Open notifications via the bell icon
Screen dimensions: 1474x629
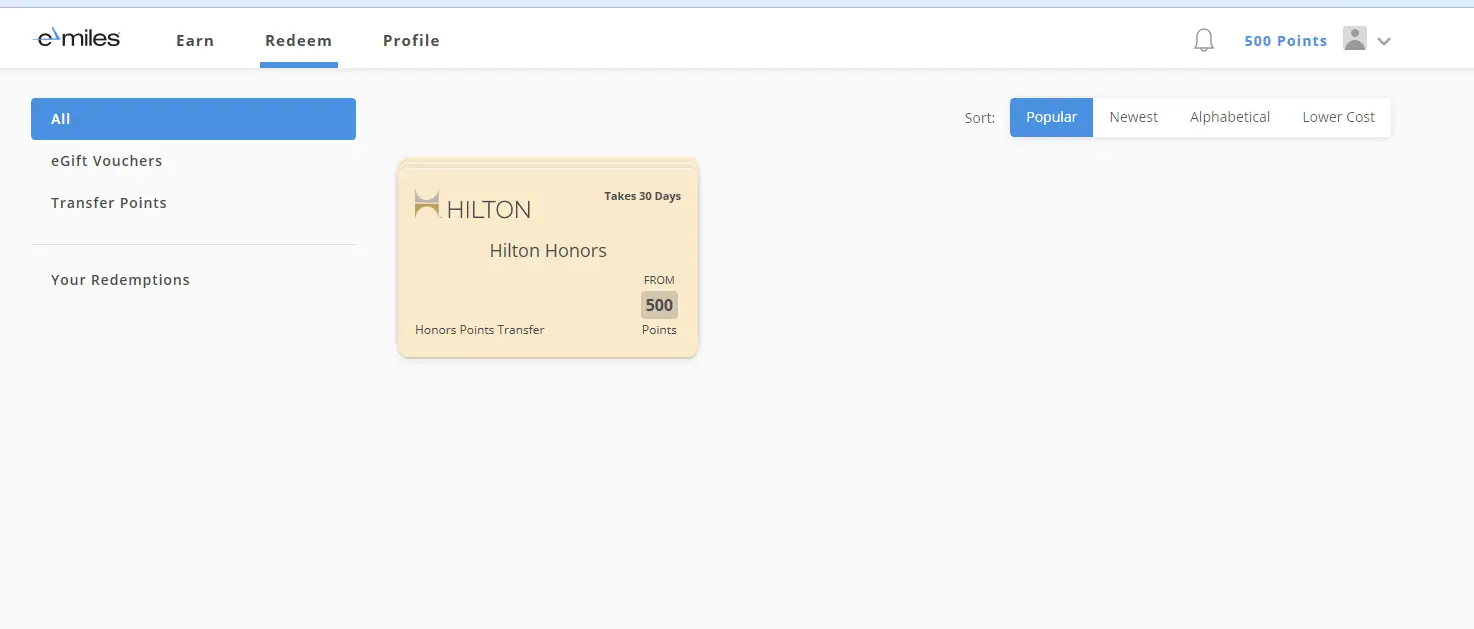(x=1203, y=39)
